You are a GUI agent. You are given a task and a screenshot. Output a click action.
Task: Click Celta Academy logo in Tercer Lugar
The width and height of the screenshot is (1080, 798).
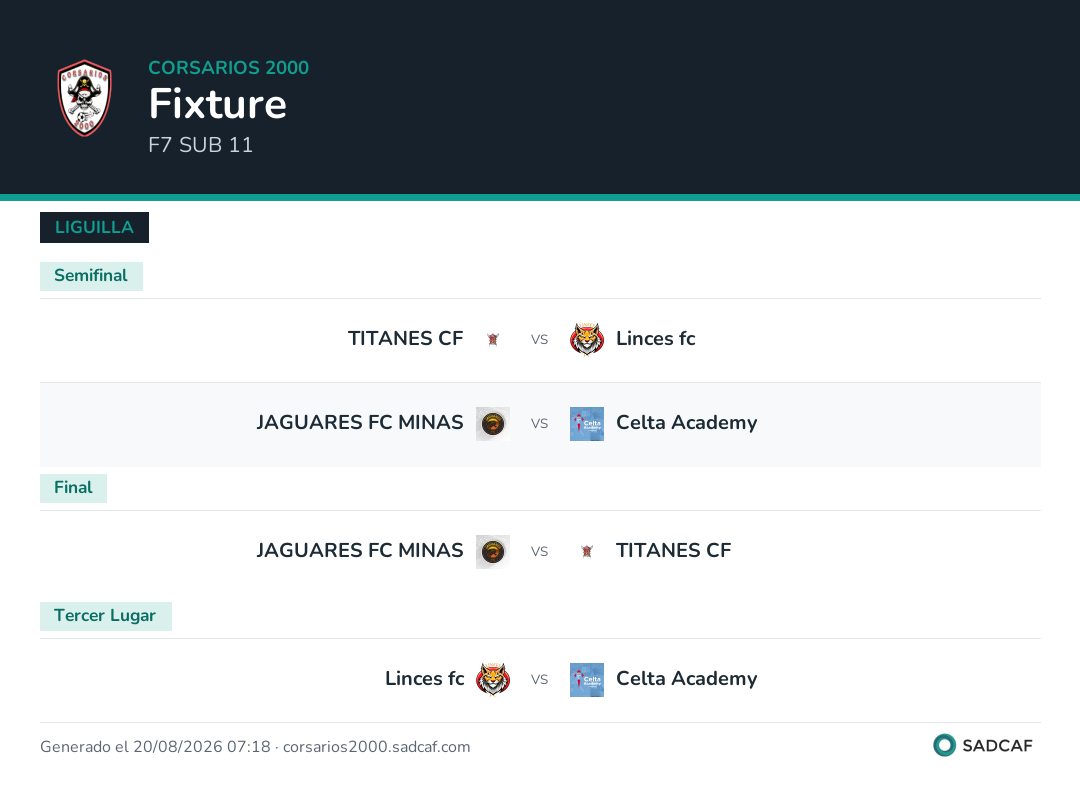tap(587, 680)
